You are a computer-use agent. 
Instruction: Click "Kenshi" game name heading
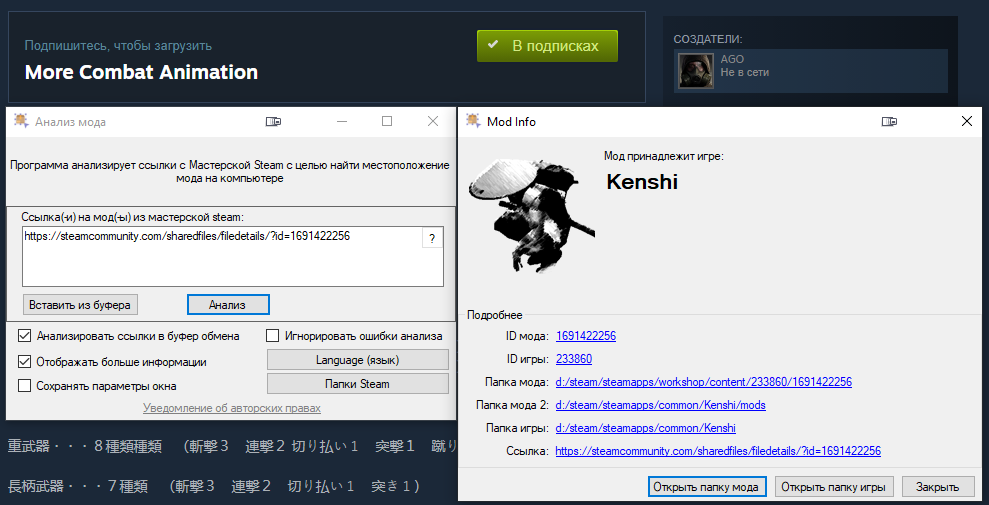point(642,182)
